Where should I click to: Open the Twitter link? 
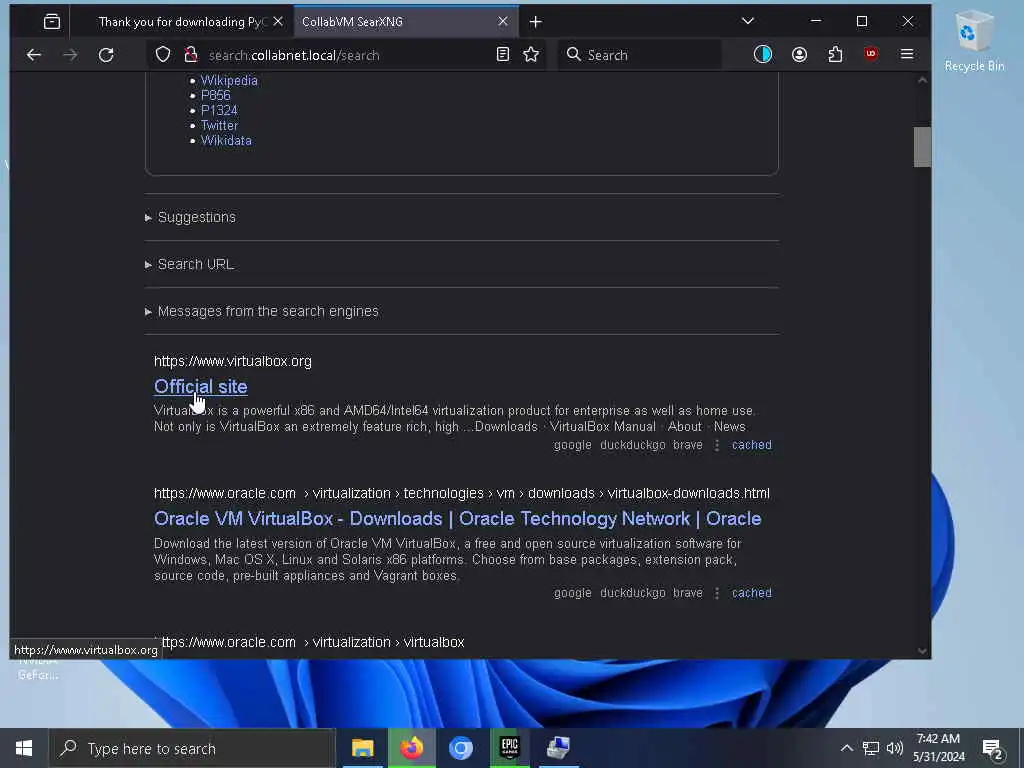click(219, 125)
